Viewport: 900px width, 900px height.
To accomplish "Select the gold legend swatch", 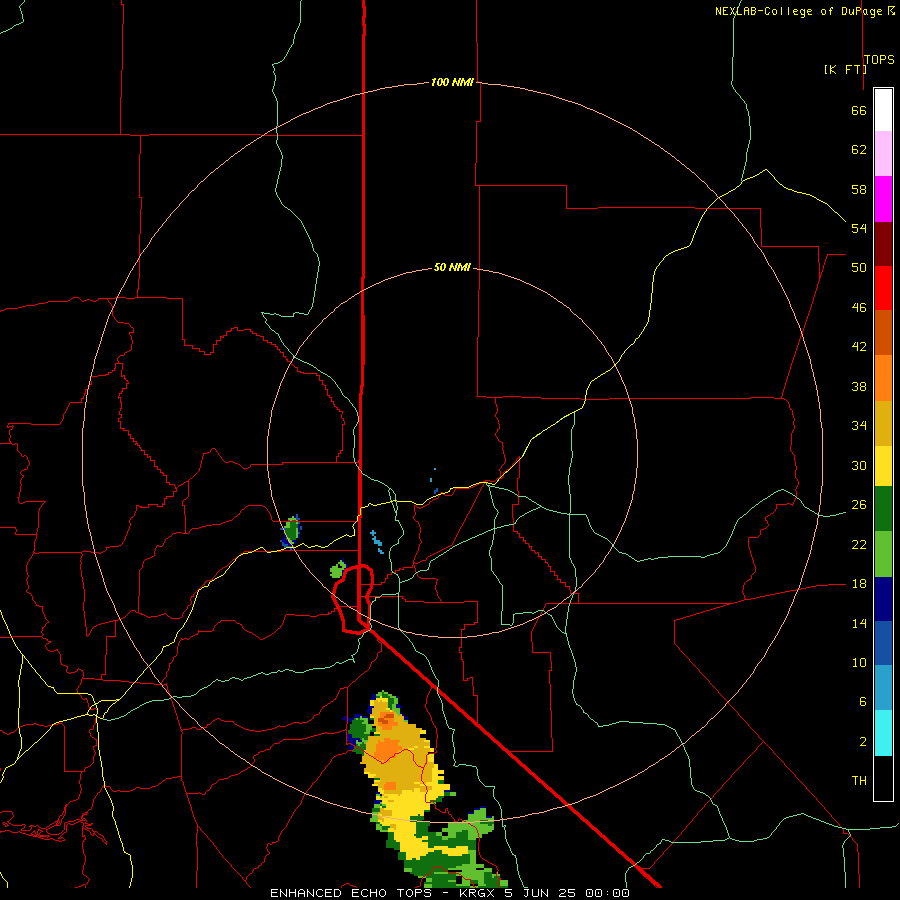I will [x=883, y=423].
